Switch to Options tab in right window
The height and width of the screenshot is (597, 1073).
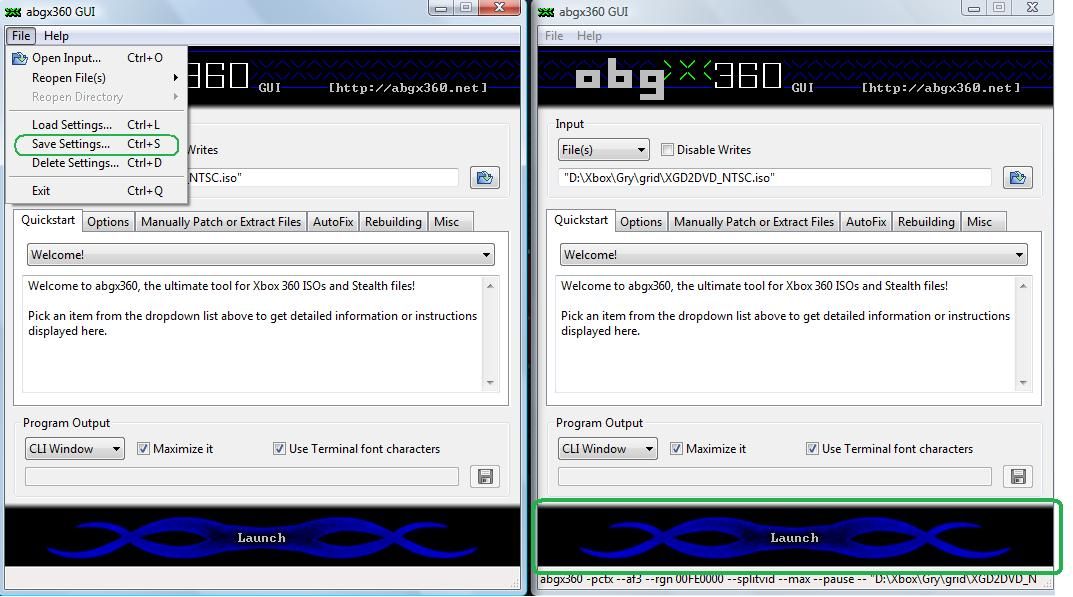tap(641, 222)
